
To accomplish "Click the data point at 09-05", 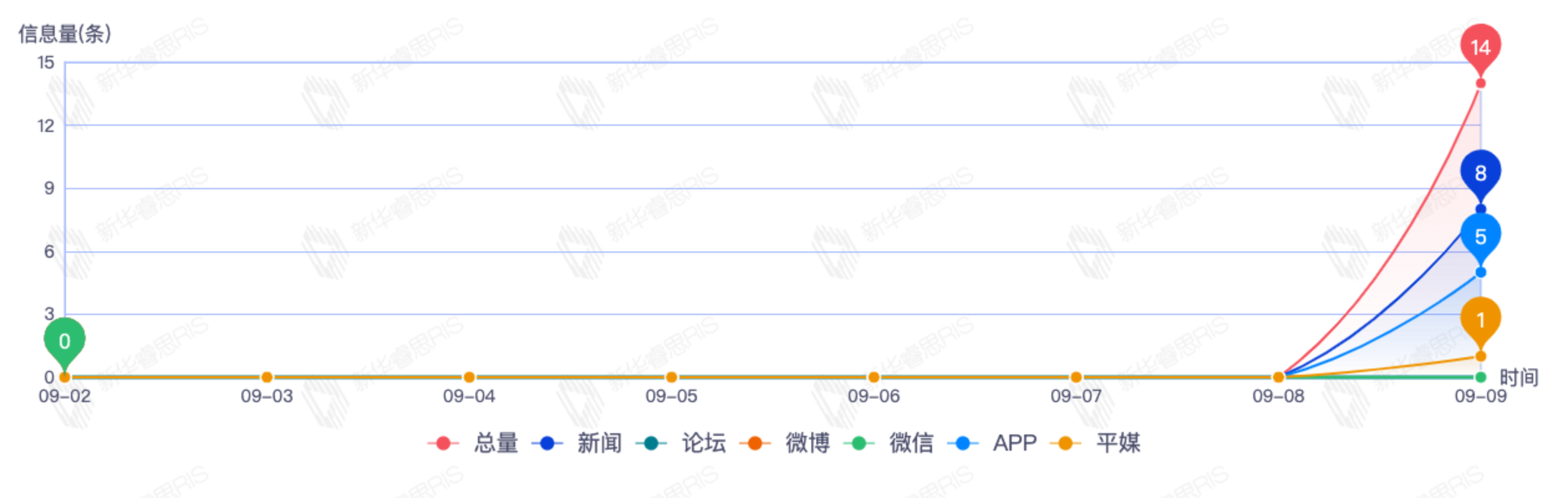I will 671,377.
